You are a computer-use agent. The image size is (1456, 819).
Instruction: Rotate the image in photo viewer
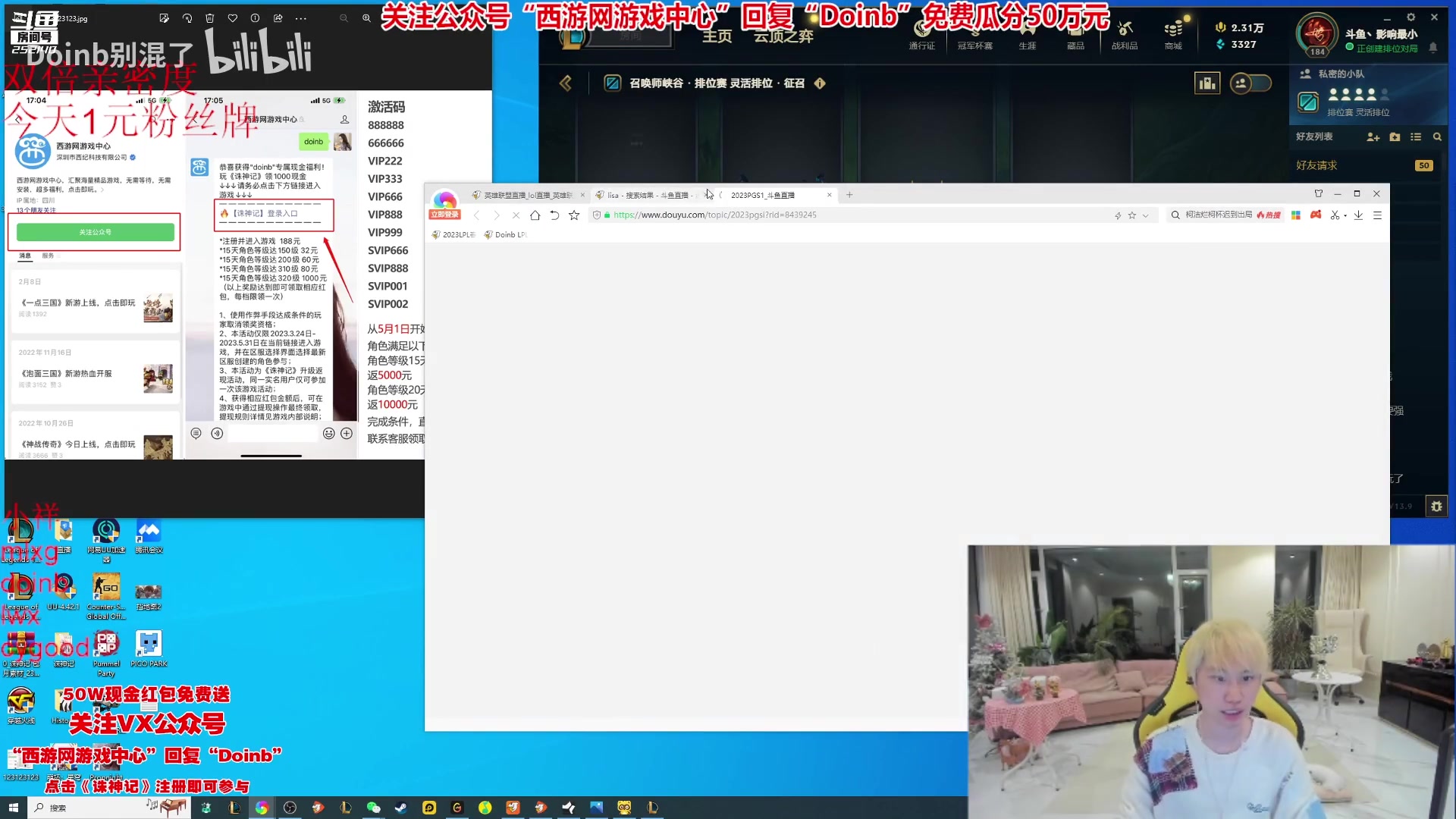(x=187, y=18)
